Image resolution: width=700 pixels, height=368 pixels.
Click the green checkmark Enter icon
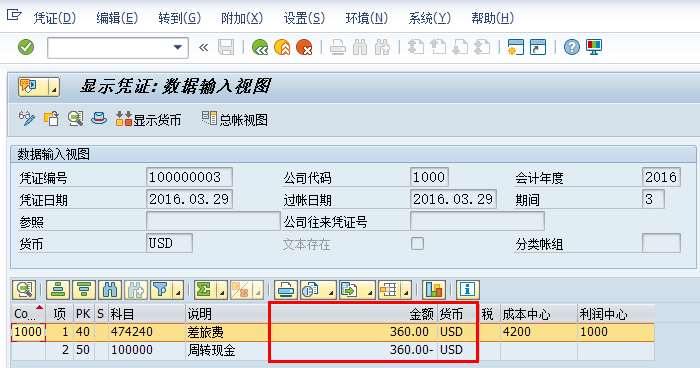point(26,47)
